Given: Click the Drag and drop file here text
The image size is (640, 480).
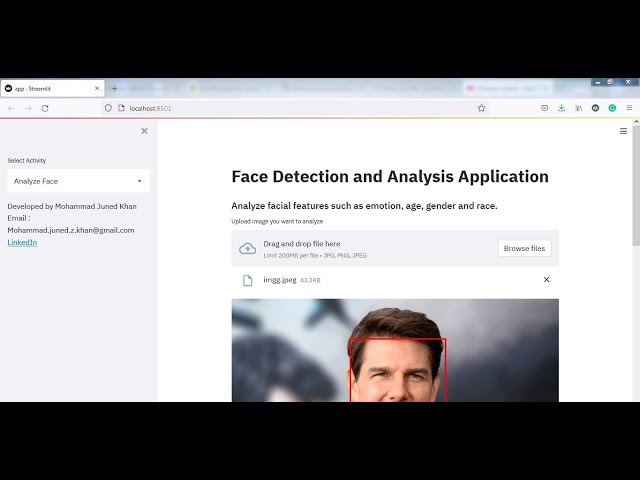Looking at the screenshot, I should (x=302, y=244).
